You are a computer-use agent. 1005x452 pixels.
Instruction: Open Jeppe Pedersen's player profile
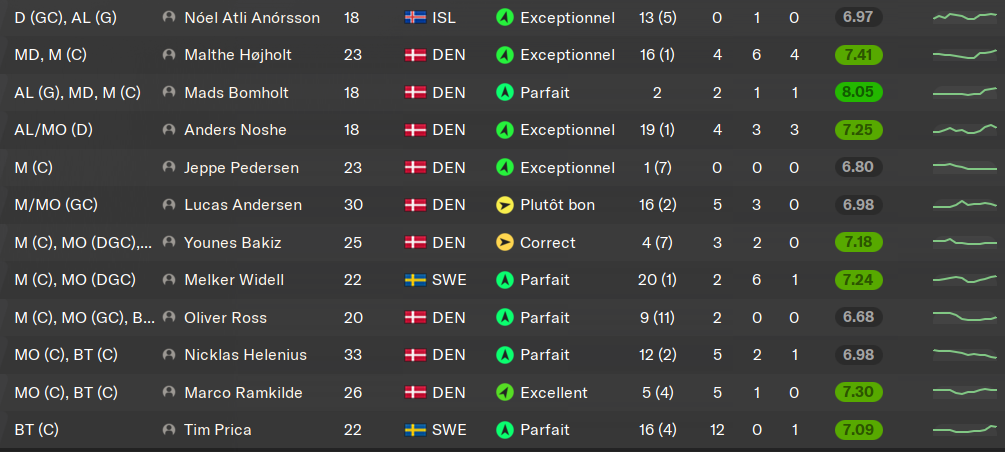coord(242,168)
